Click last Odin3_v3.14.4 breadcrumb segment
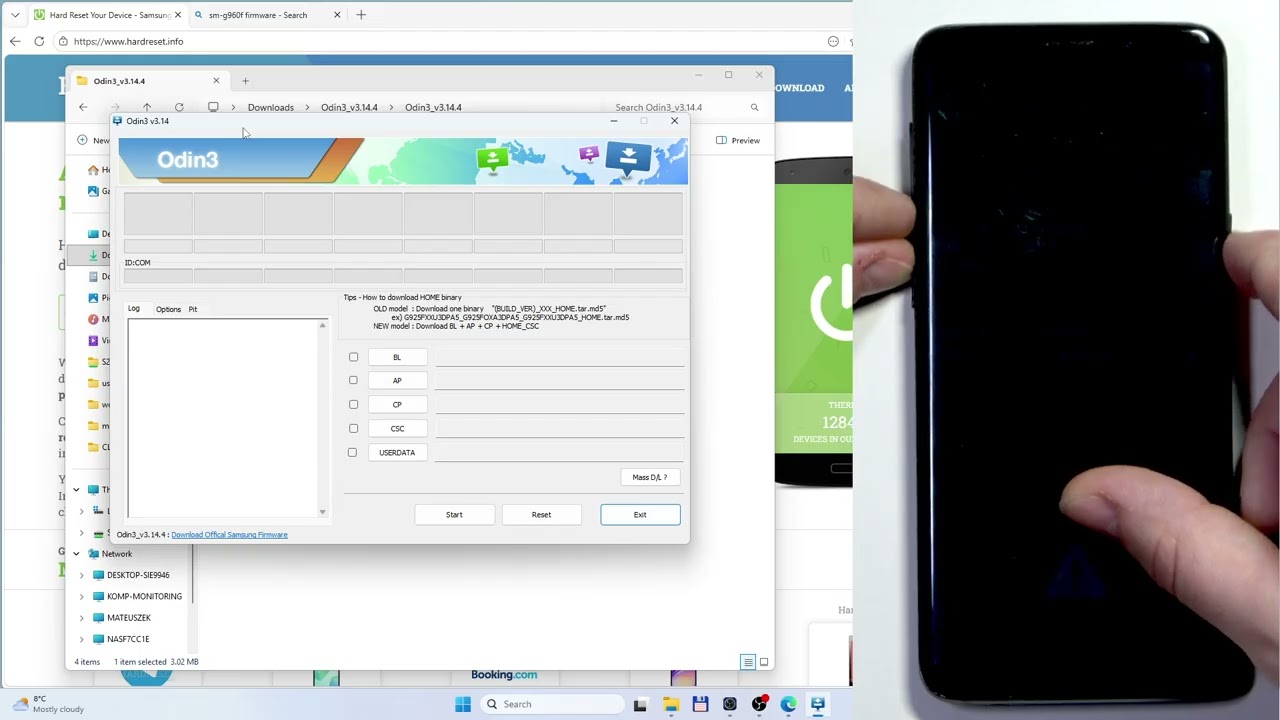The width and height of the screenshot is (1280, 720). click(433, 107)
